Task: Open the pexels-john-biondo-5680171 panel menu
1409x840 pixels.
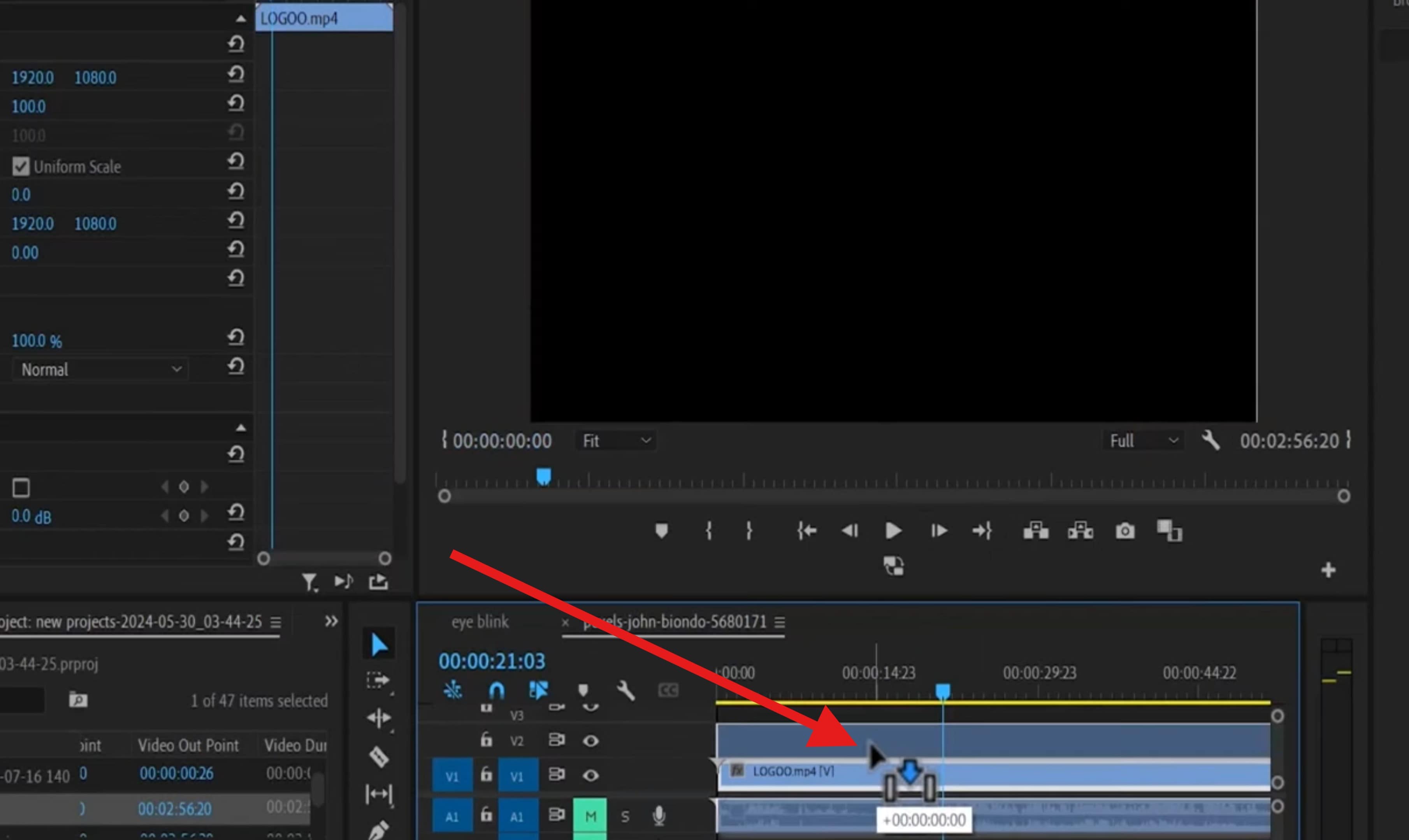Action: coord(781,621)
